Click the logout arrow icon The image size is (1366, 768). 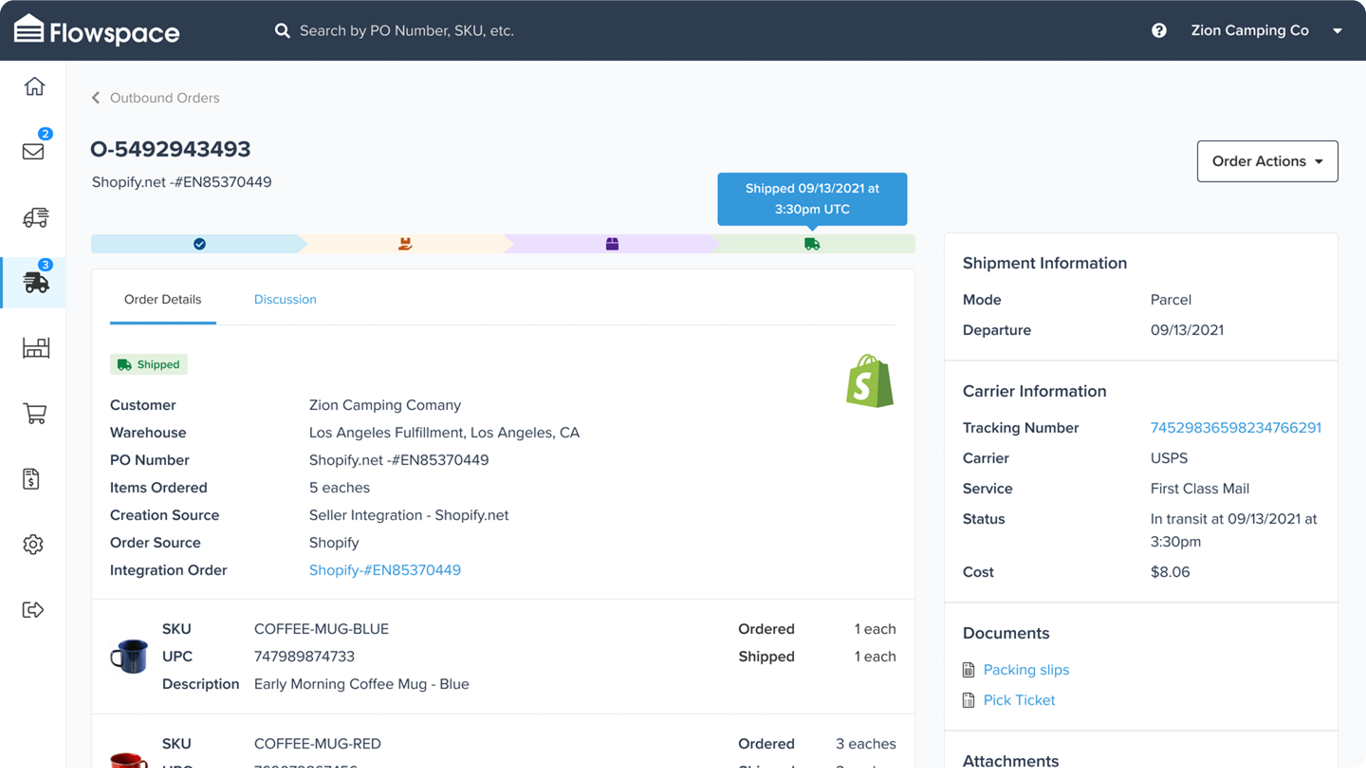[33, 610]
